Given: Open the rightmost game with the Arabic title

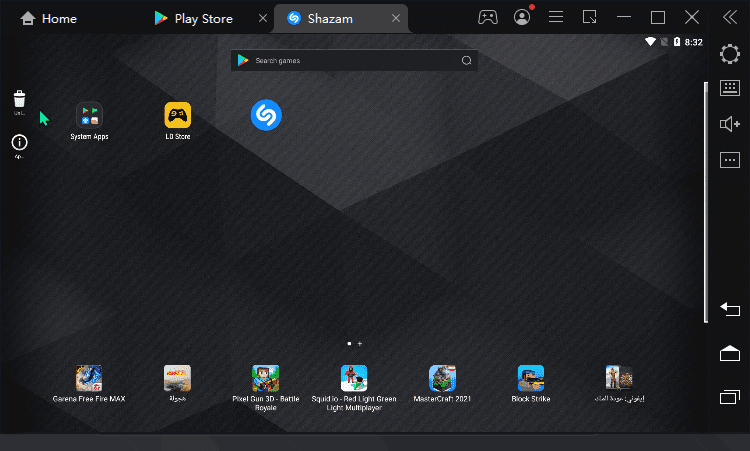Looking at the screenshot, I should (619, 378).
